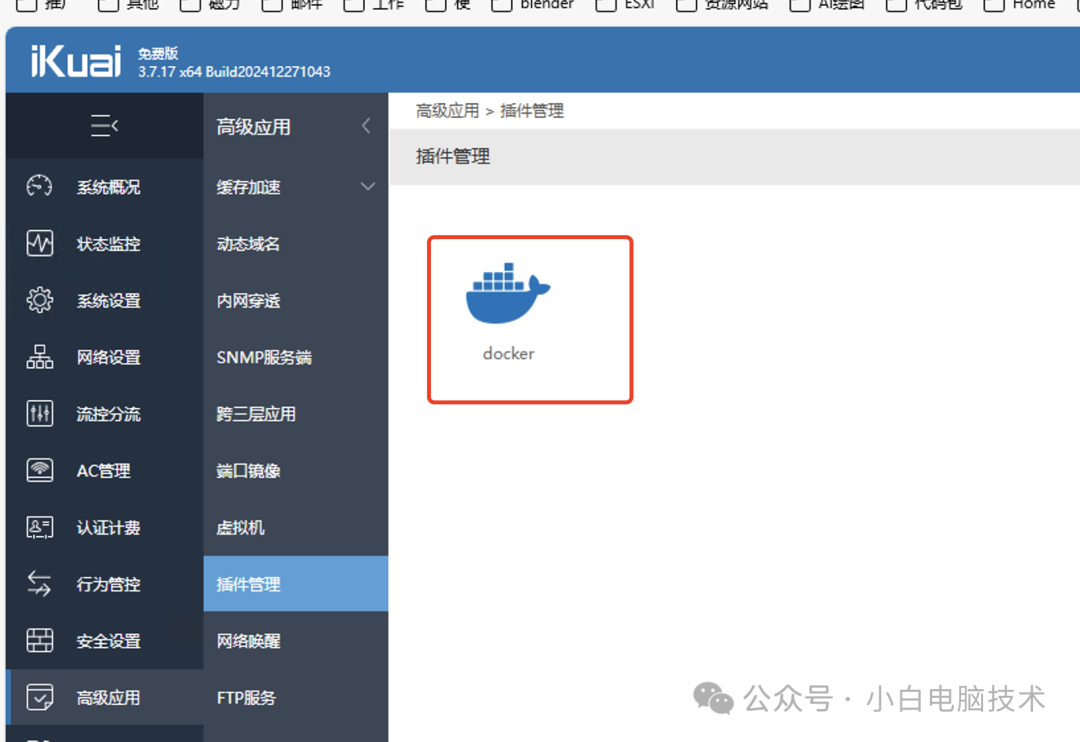Click the 插件管理 page heading
The width and height of the screenshot is (1080, 742).
(x=453, y=156)
